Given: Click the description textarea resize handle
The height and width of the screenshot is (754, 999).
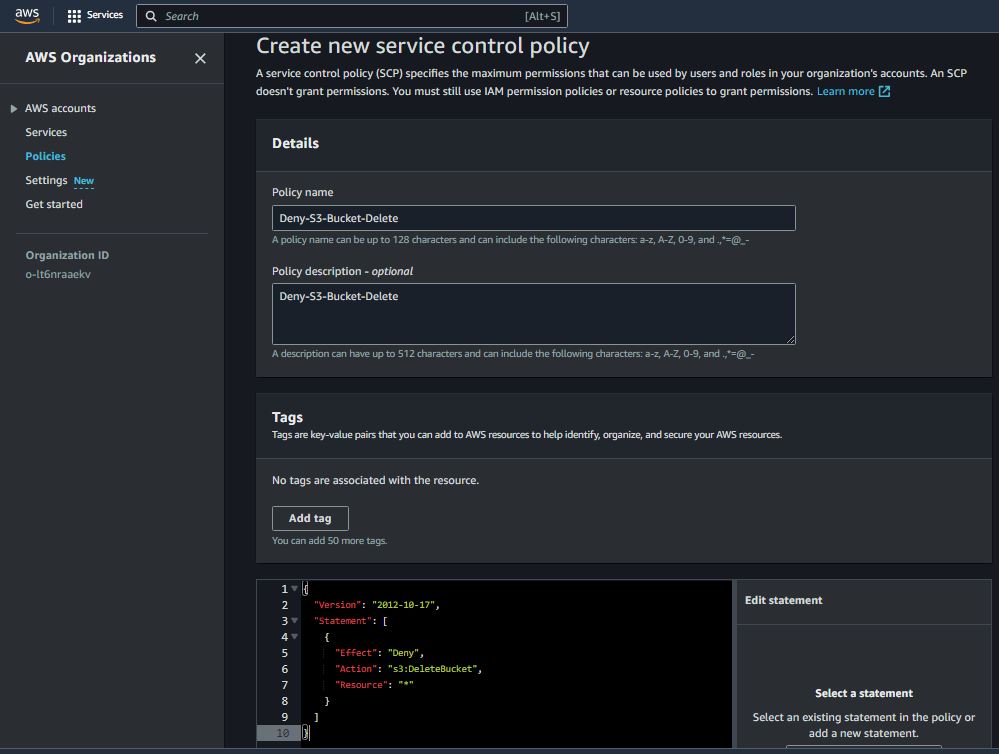Looking at the screenshot, I should click(x=790, y=339).
